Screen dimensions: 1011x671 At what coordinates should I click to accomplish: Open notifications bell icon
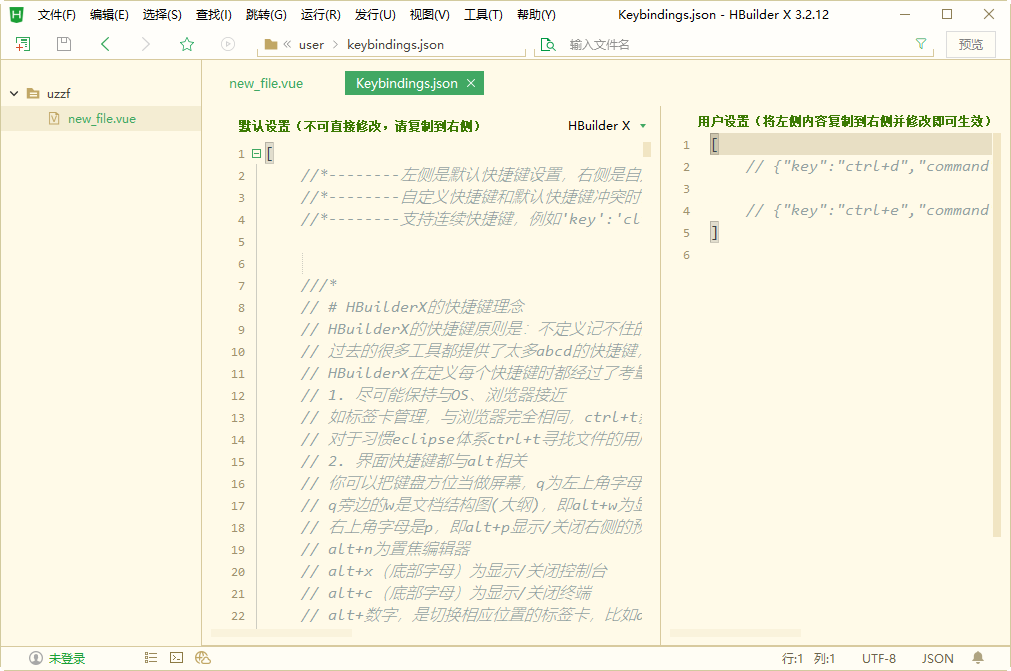click(978, 657)
